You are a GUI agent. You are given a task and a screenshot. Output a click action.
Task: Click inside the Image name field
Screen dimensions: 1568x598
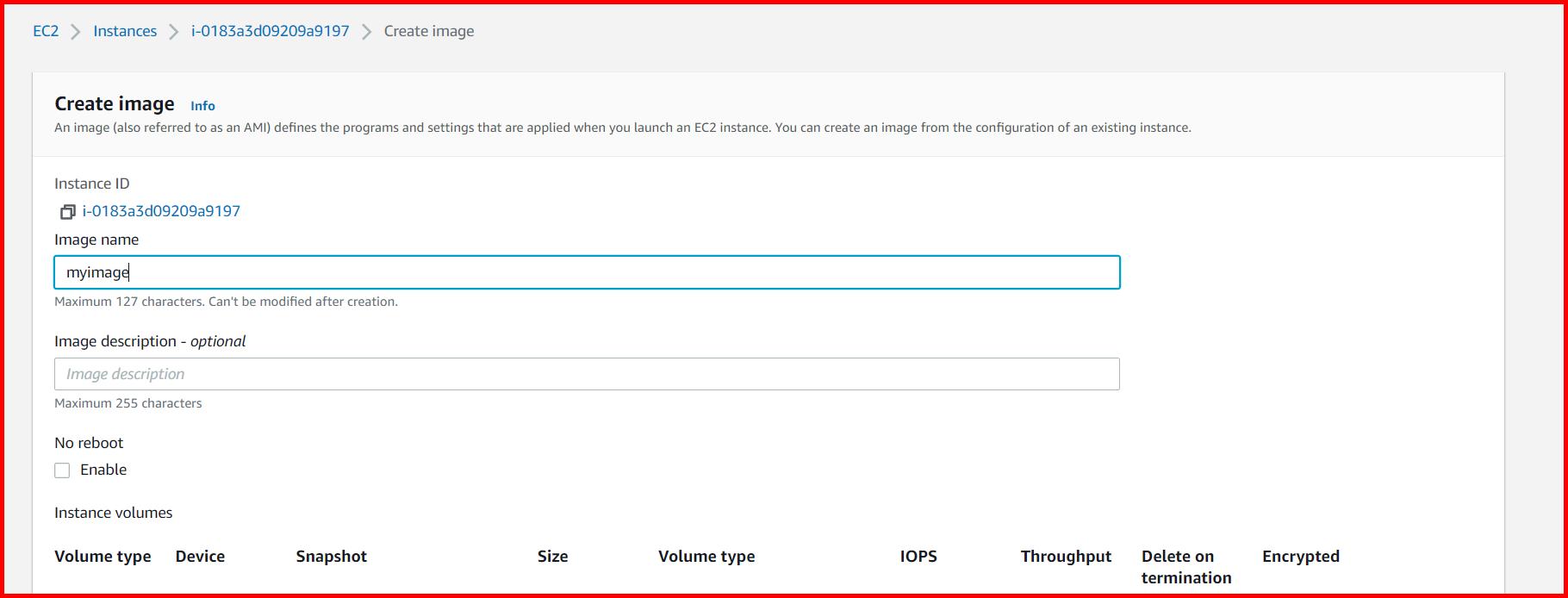tap(586, 272)
